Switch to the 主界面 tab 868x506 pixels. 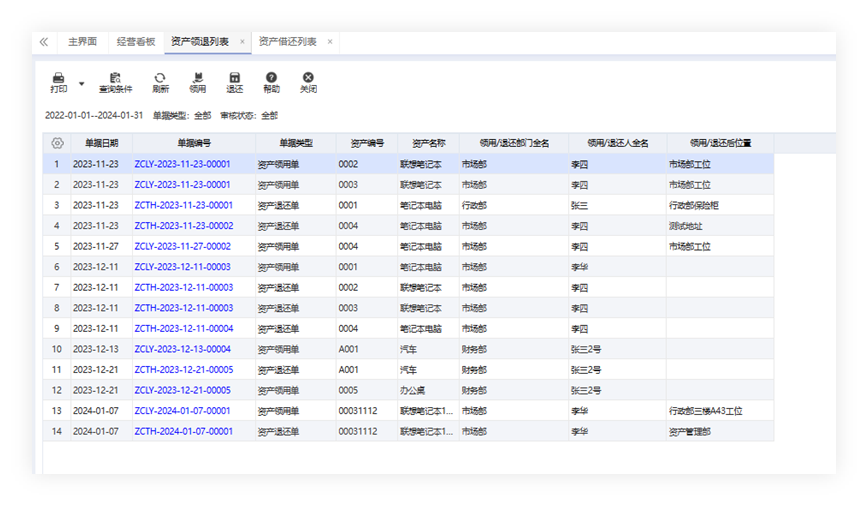coord(82,42)
